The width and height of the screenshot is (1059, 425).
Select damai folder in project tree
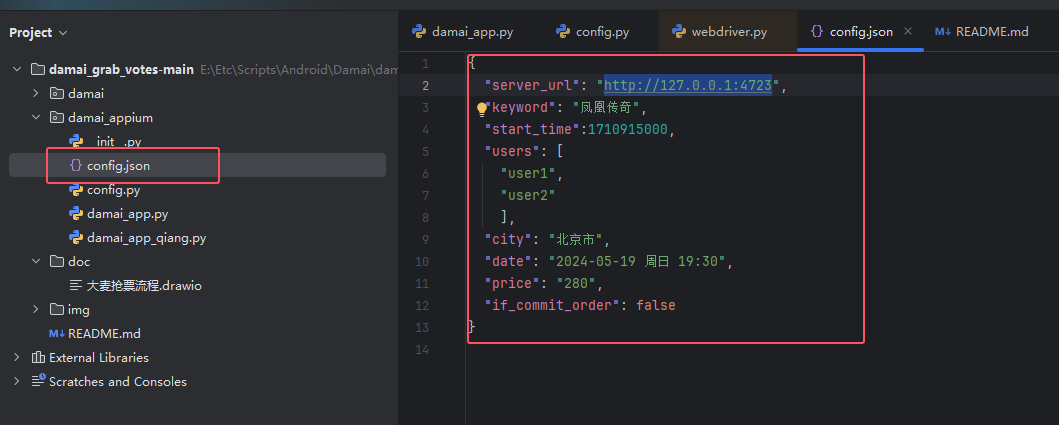click(86, 93)
